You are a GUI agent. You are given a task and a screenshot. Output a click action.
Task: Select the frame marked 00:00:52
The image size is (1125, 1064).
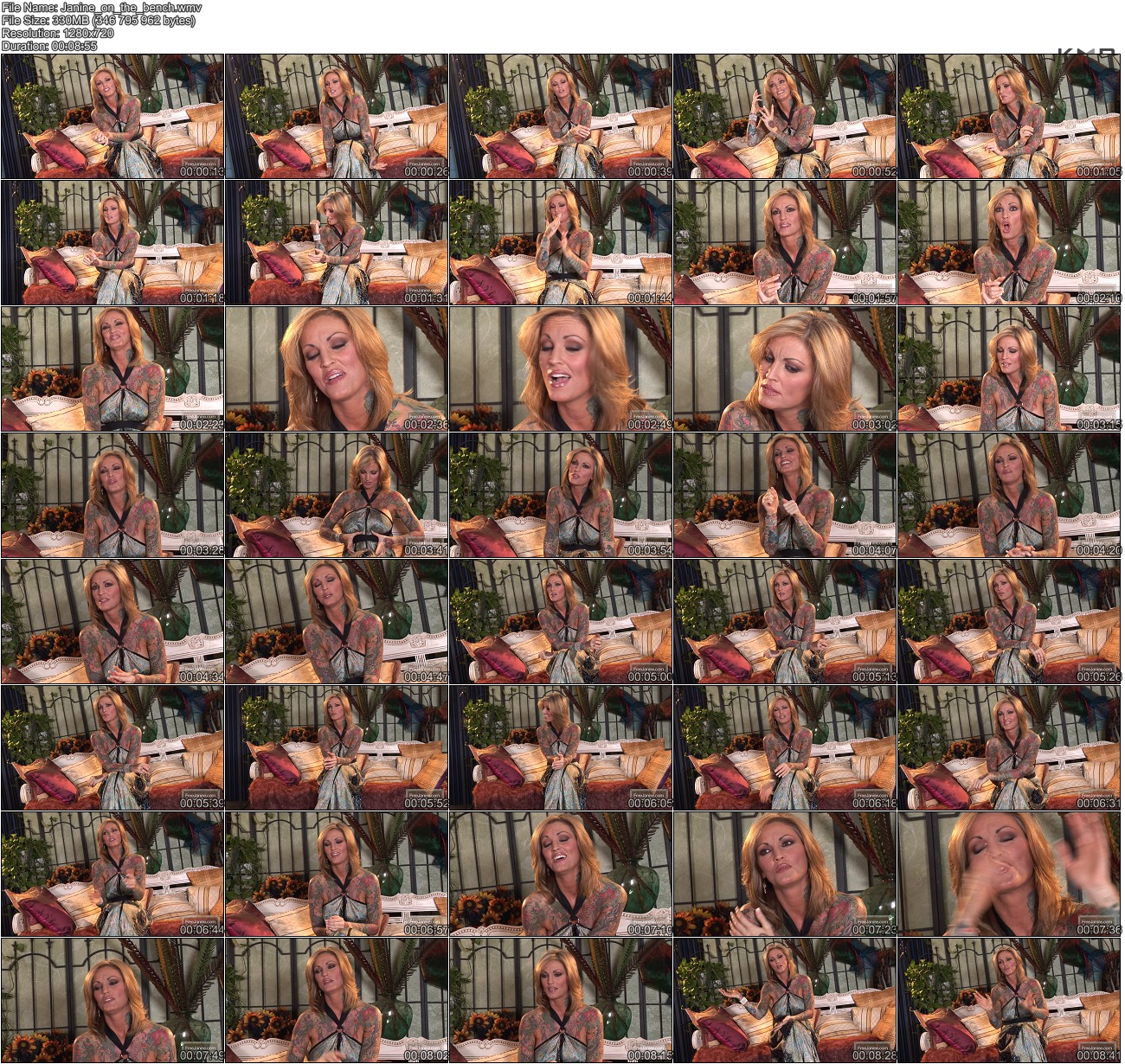coord(785,116)
